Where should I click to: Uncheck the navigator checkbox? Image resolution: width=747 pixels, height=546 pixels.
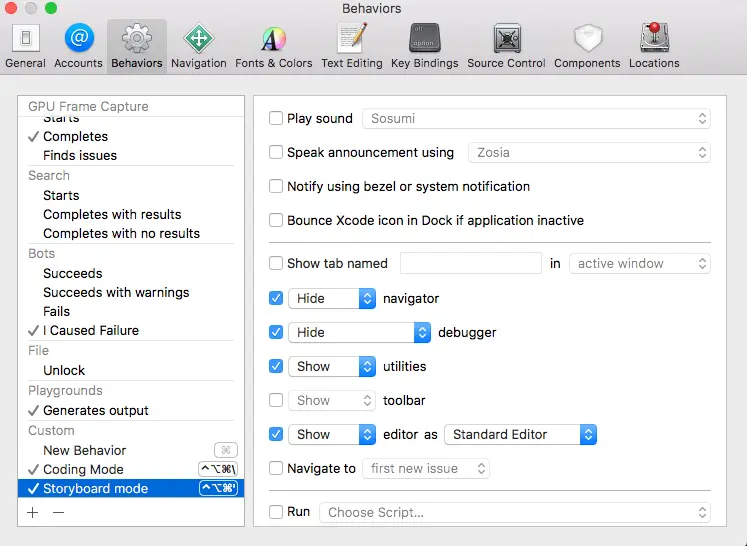pos(276,298)
